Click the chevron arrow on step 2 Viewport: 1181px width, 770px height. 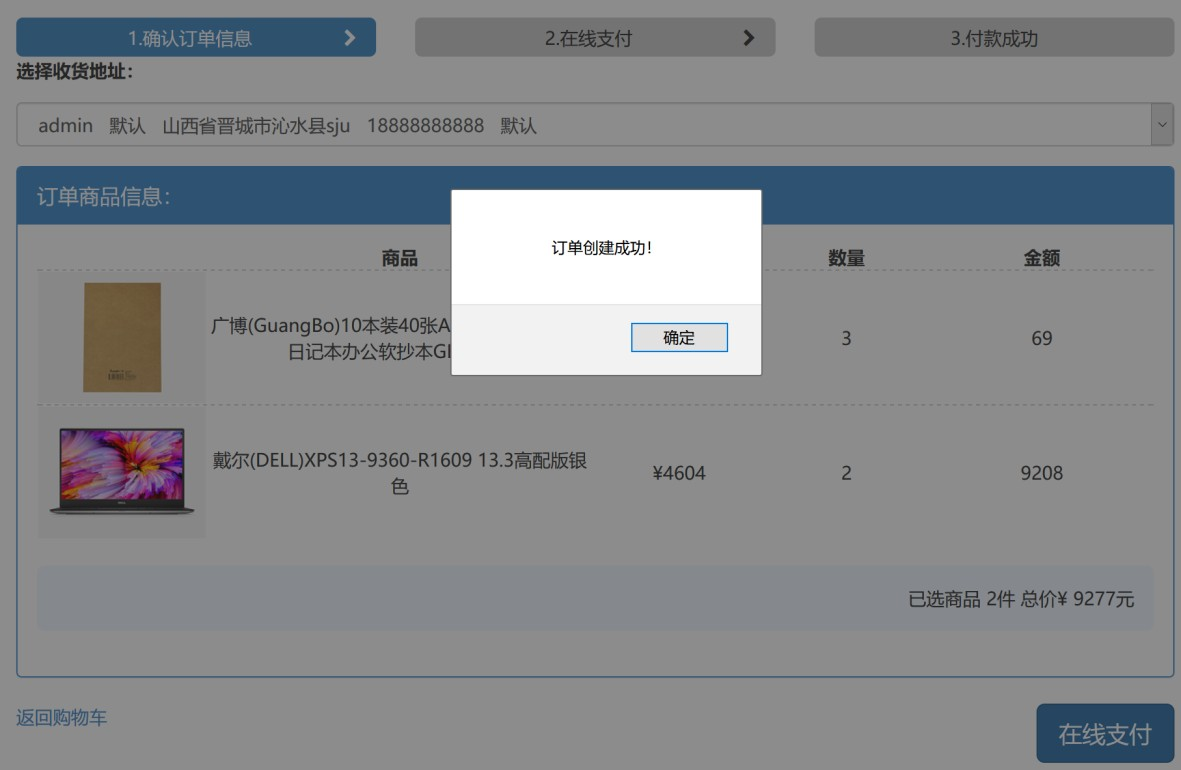pos(748,38)
